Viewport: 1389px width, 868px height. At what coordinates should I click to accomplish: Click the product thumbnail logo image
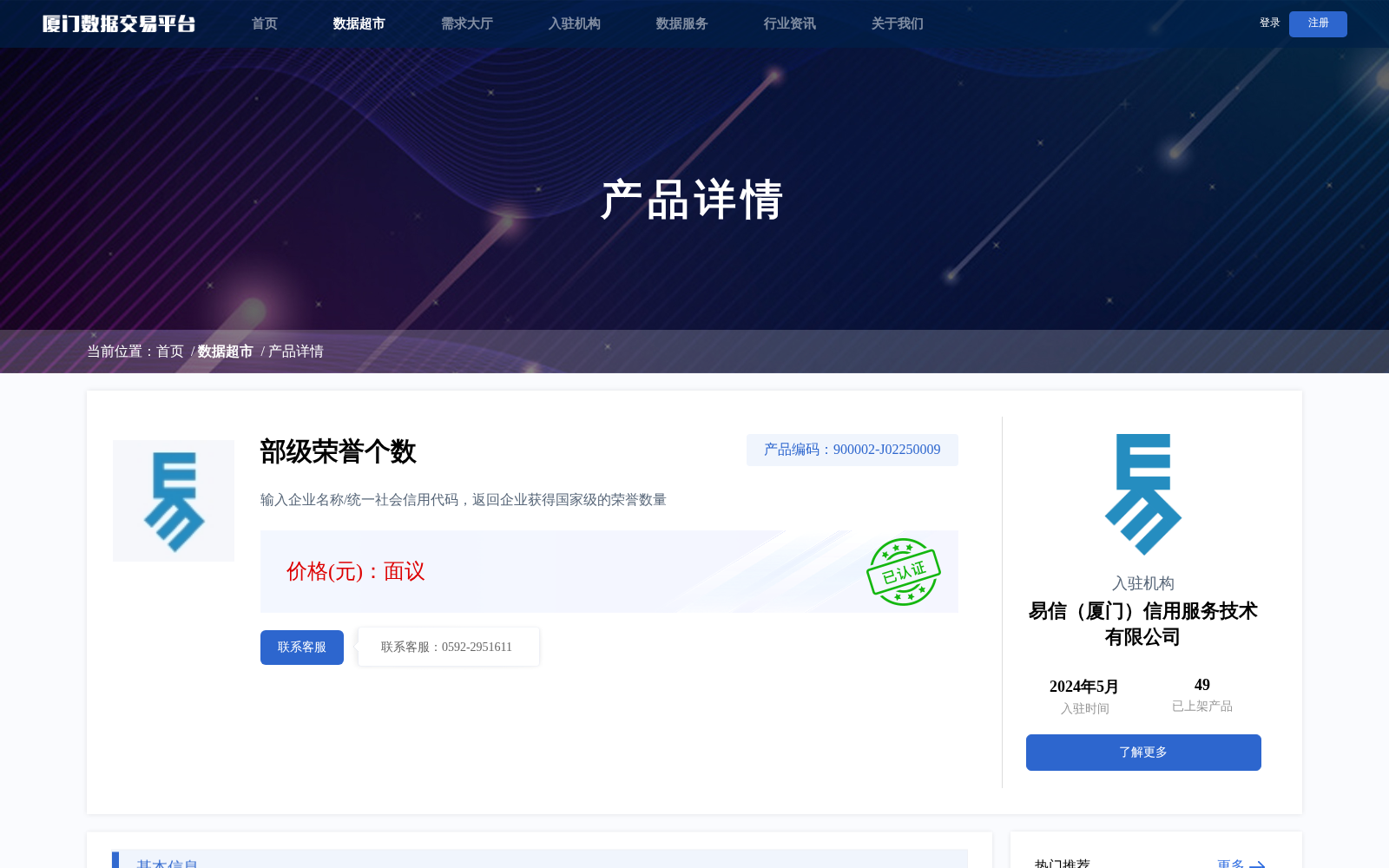click(174, 501)
